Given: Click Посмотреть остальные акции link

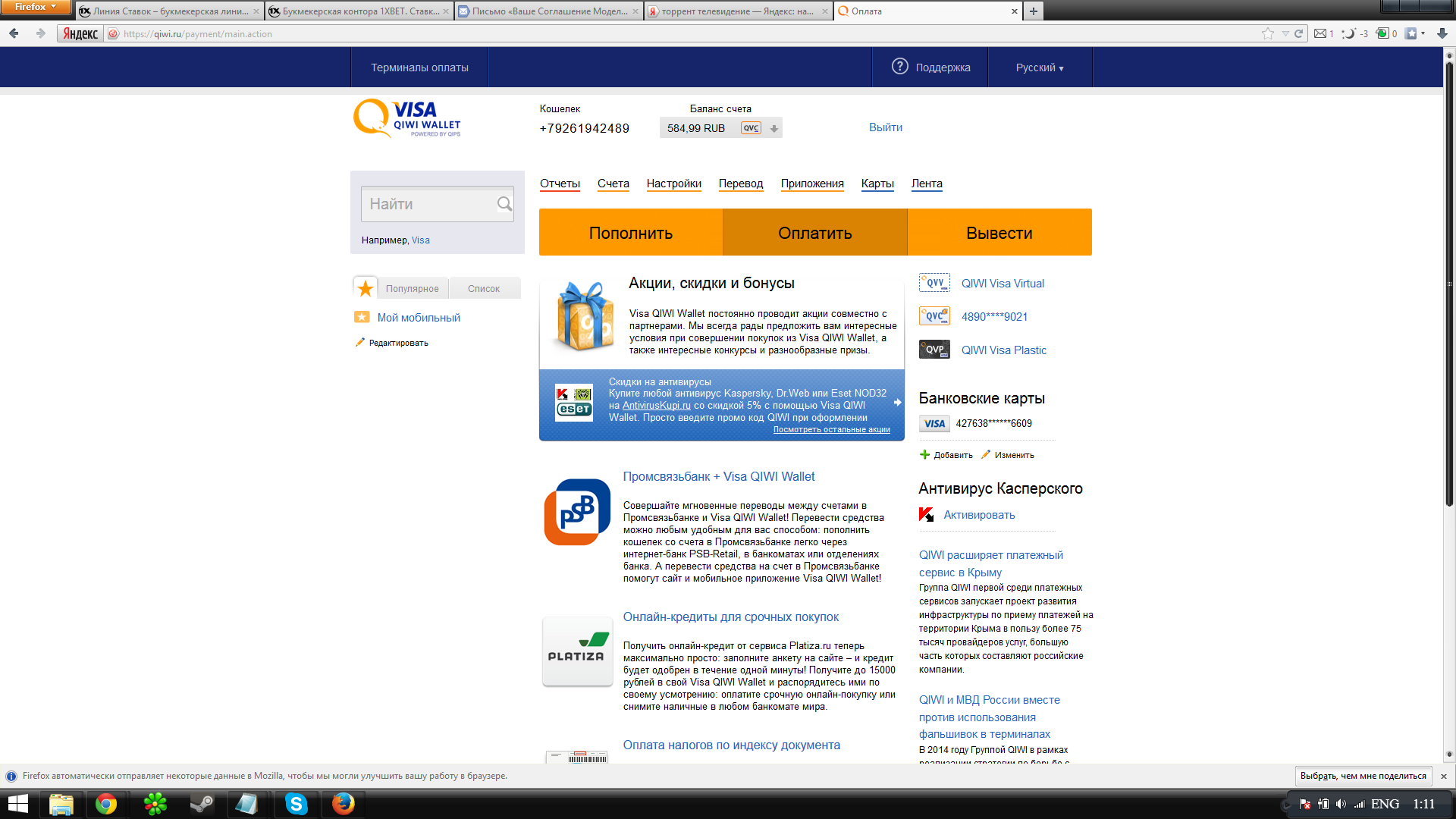Looking at the screenshot, I should (x=831, y=429).
